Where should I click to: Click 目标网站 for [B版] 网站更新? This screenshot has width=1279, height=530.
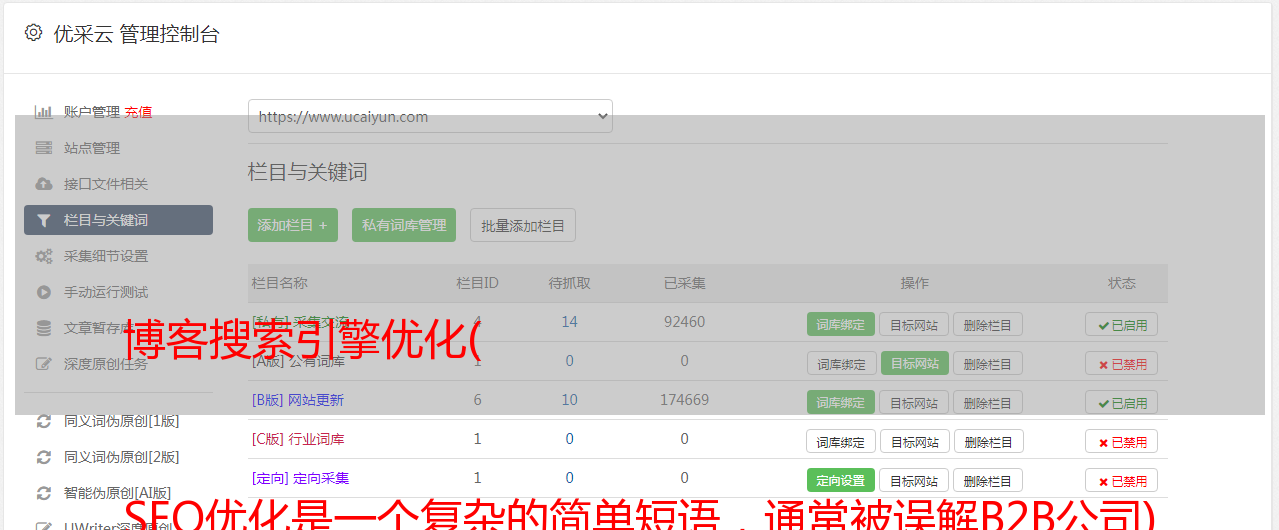click(914, 402)
